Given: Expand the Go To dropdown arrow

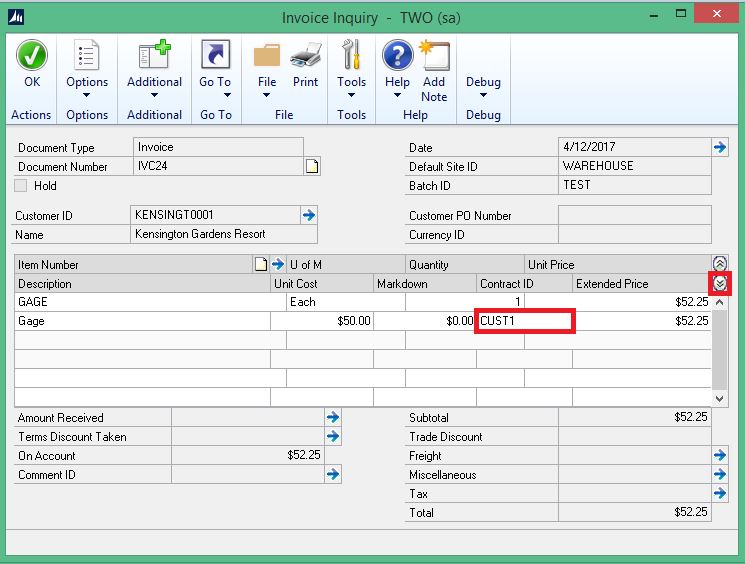Looking at the screenshot, I should [x=227, y=95].
